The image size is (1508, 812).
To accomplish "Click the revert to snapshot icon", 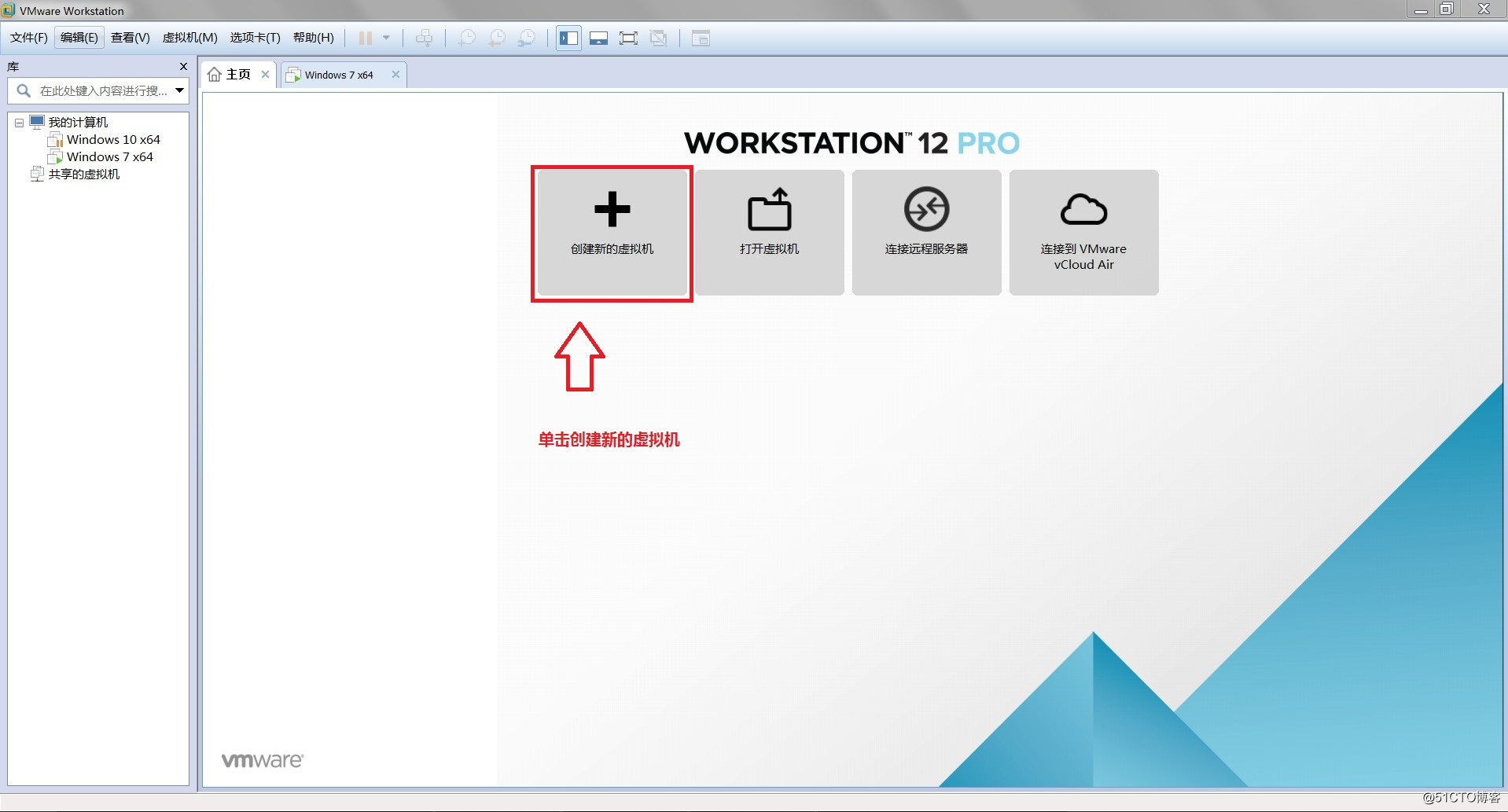I will 497,38.
